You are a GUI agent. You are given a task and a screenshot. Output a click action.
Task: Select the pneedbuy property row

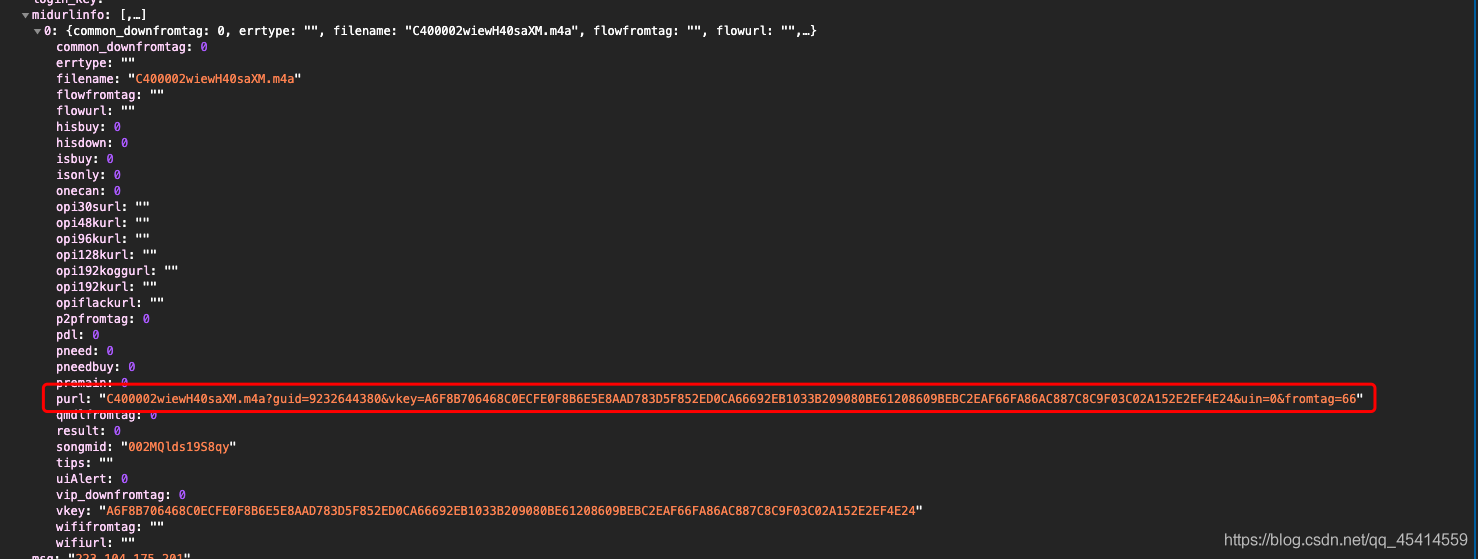(95, 367)
